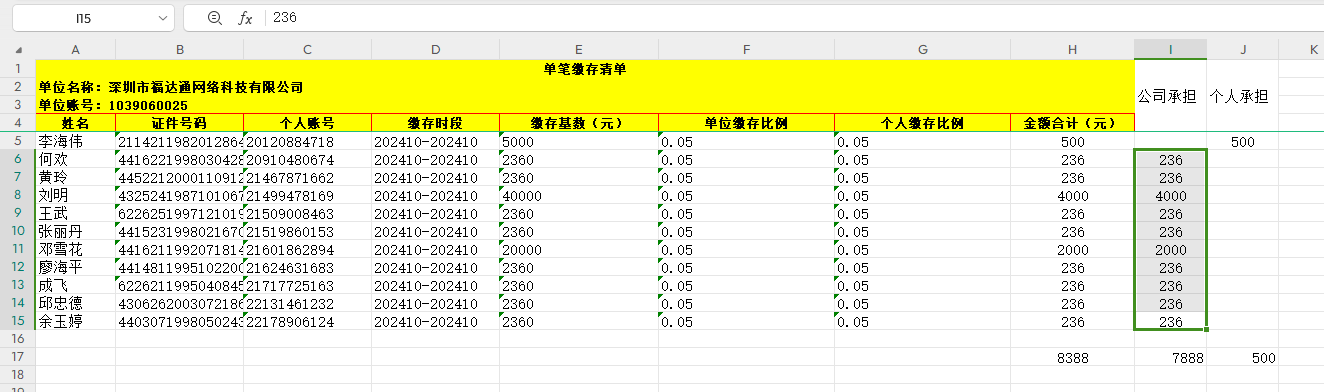1324x392 pixels.
Task: Select the name cell 刘明
Action: point(76,195)
